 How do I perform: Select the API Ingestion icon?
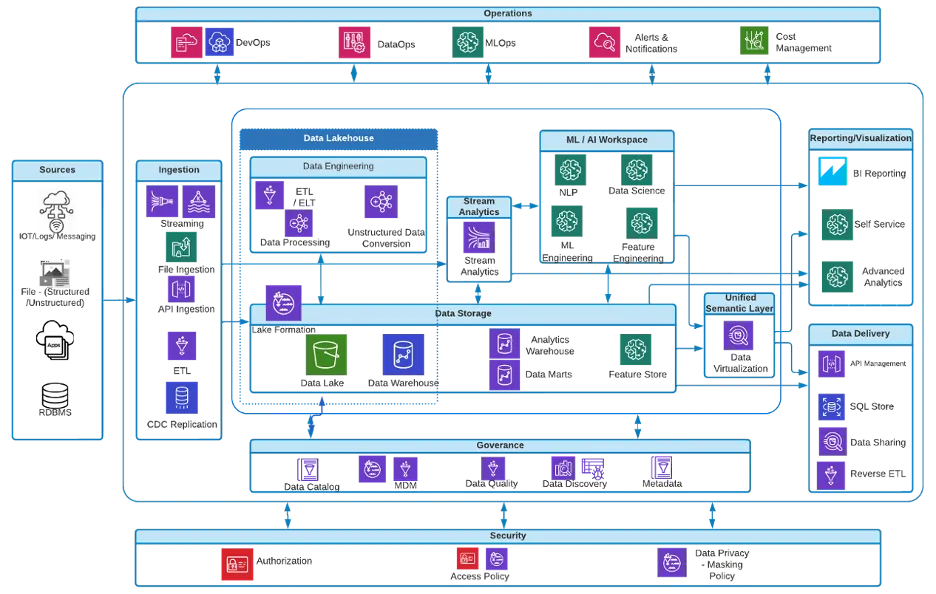point(181,290)
